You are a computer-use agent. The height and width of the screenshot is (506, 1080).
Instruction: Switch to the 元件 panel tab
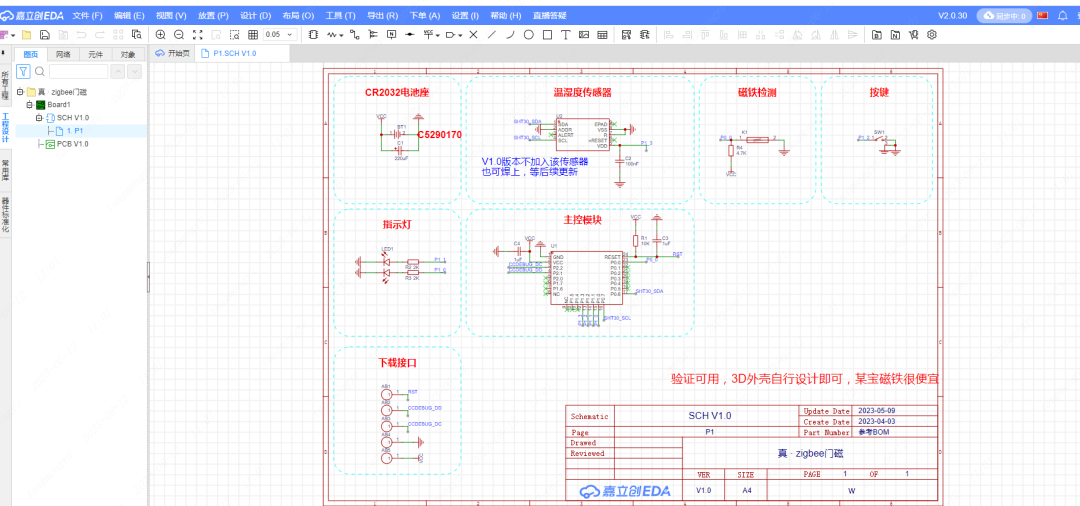[96, 54]
